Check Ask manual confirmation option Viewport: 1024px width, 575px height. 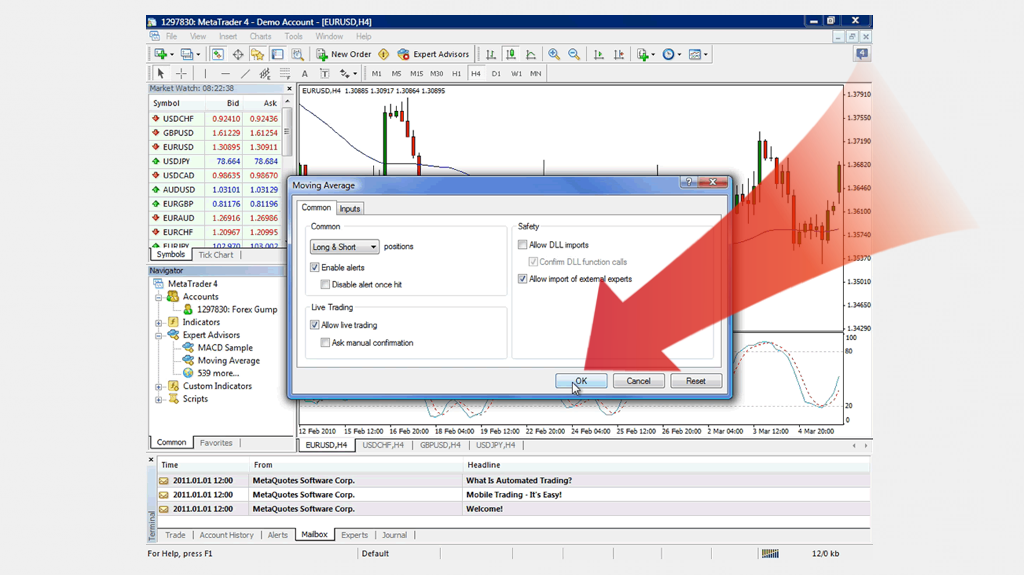pos(325,343)
